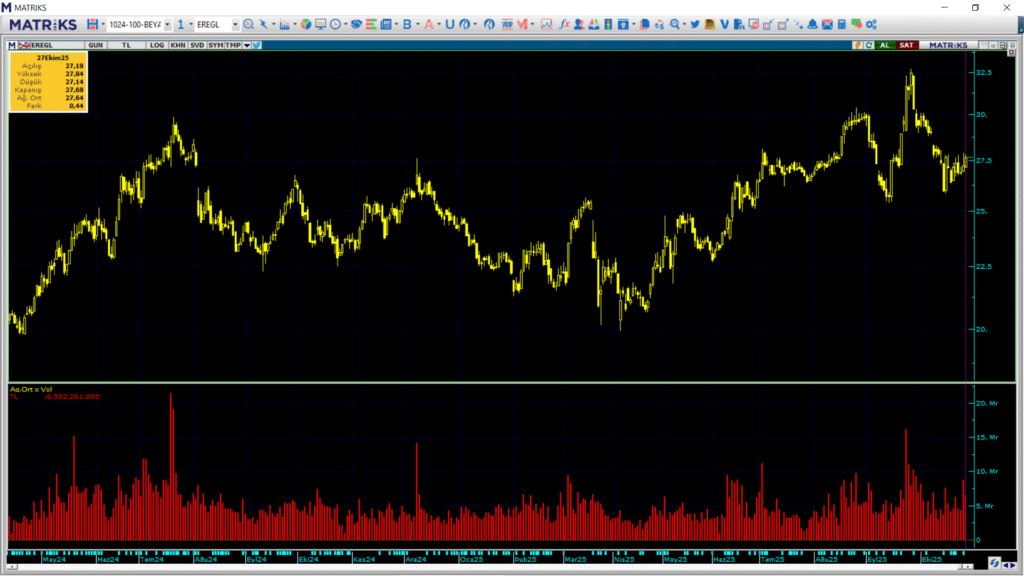Toggle SYM option in chart header
The width and height of the screenshot is (1024, 576).
click(x=216, y=45)
